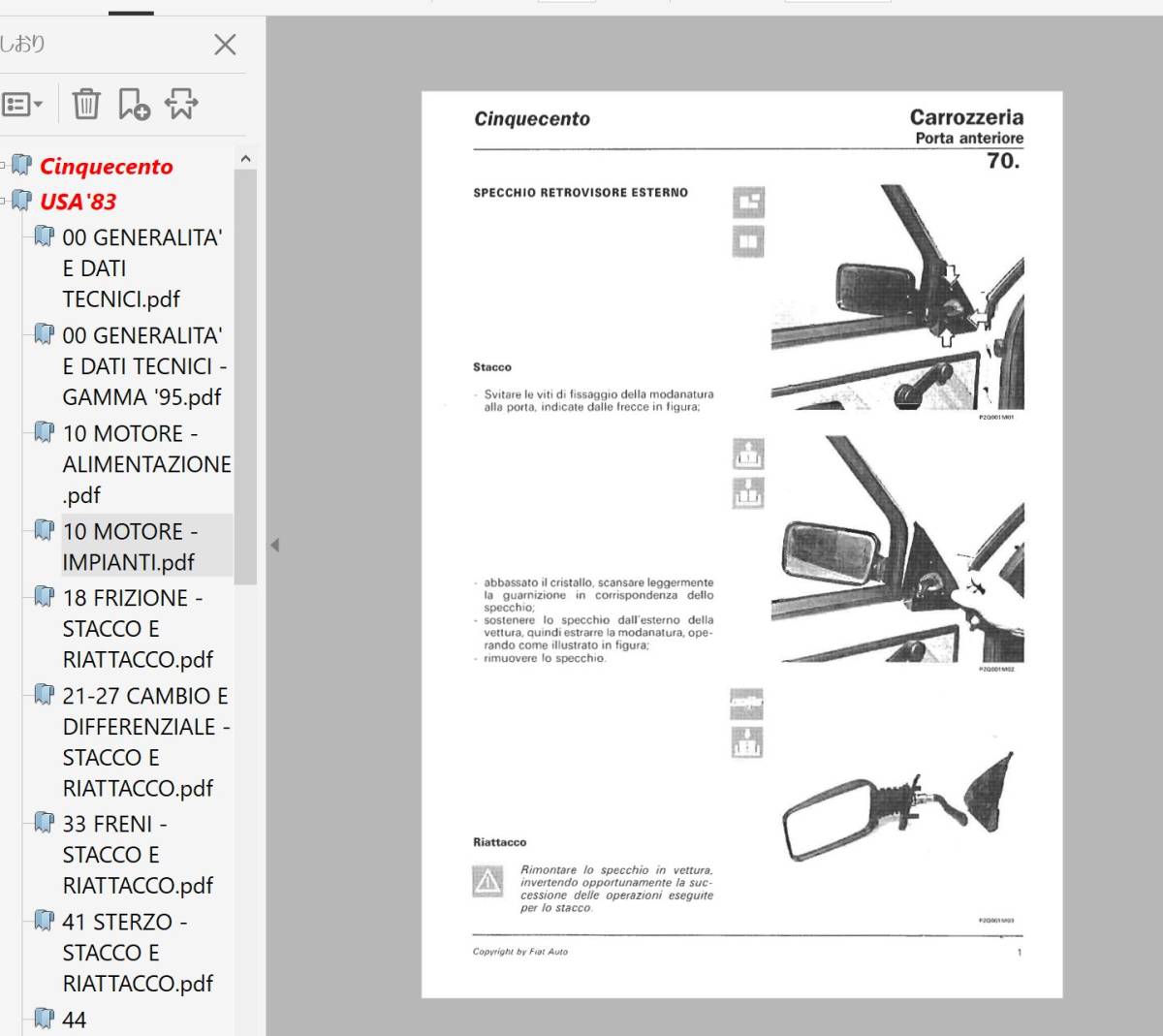Collapse the side panel with the arrow handle
The image size is (1163, 1036).
tap(274, 545)
